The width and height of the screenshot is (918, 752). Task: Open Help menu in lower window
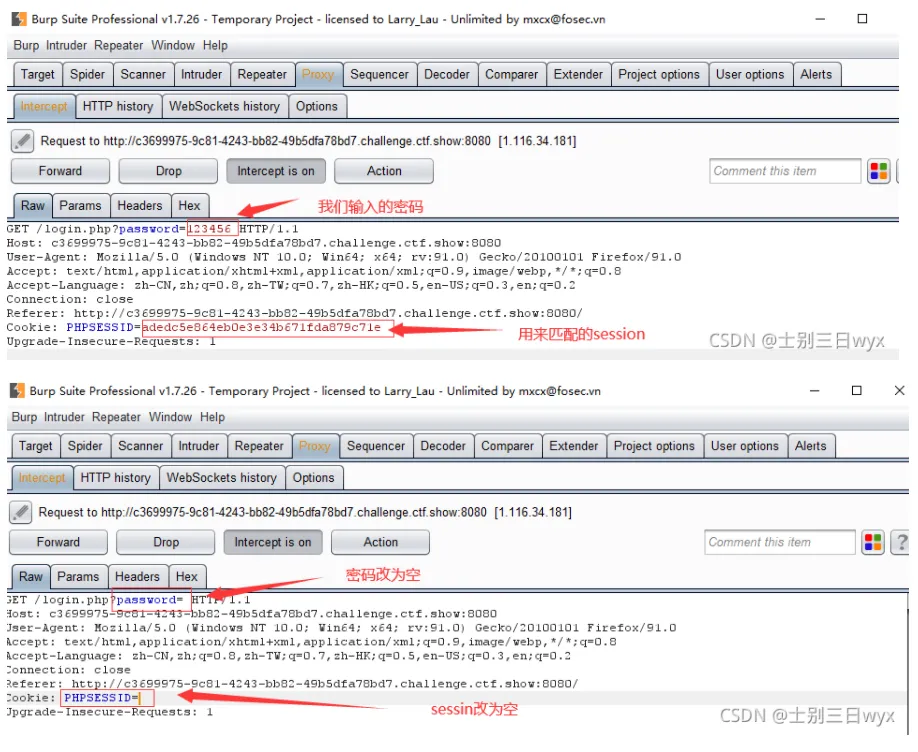point(212,417)
